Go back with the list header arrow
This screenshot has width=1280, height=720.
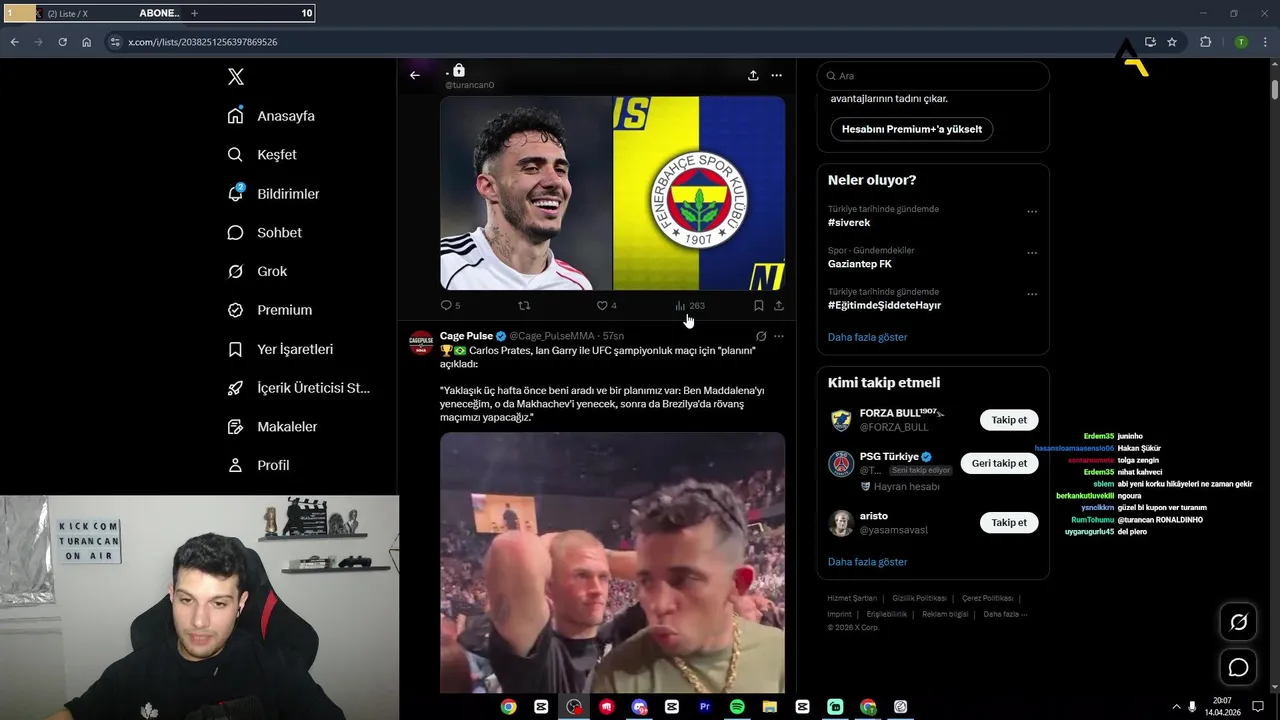point(415,75)
